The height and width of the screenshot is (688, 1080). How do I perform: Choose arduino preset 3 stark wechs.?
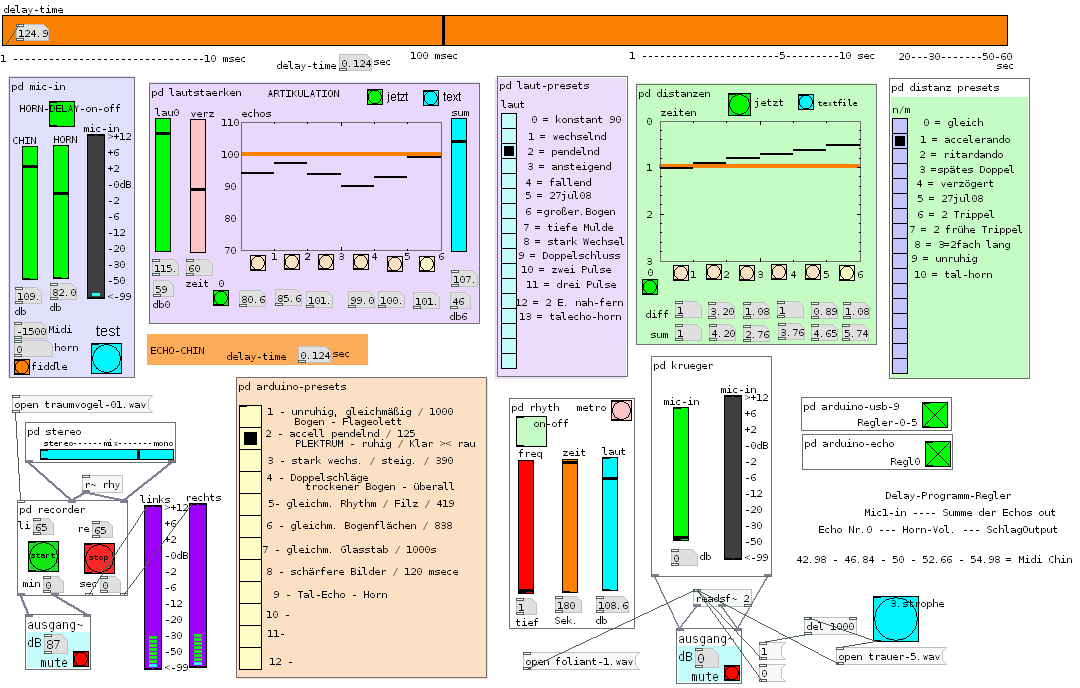click(x=250, y=460)
